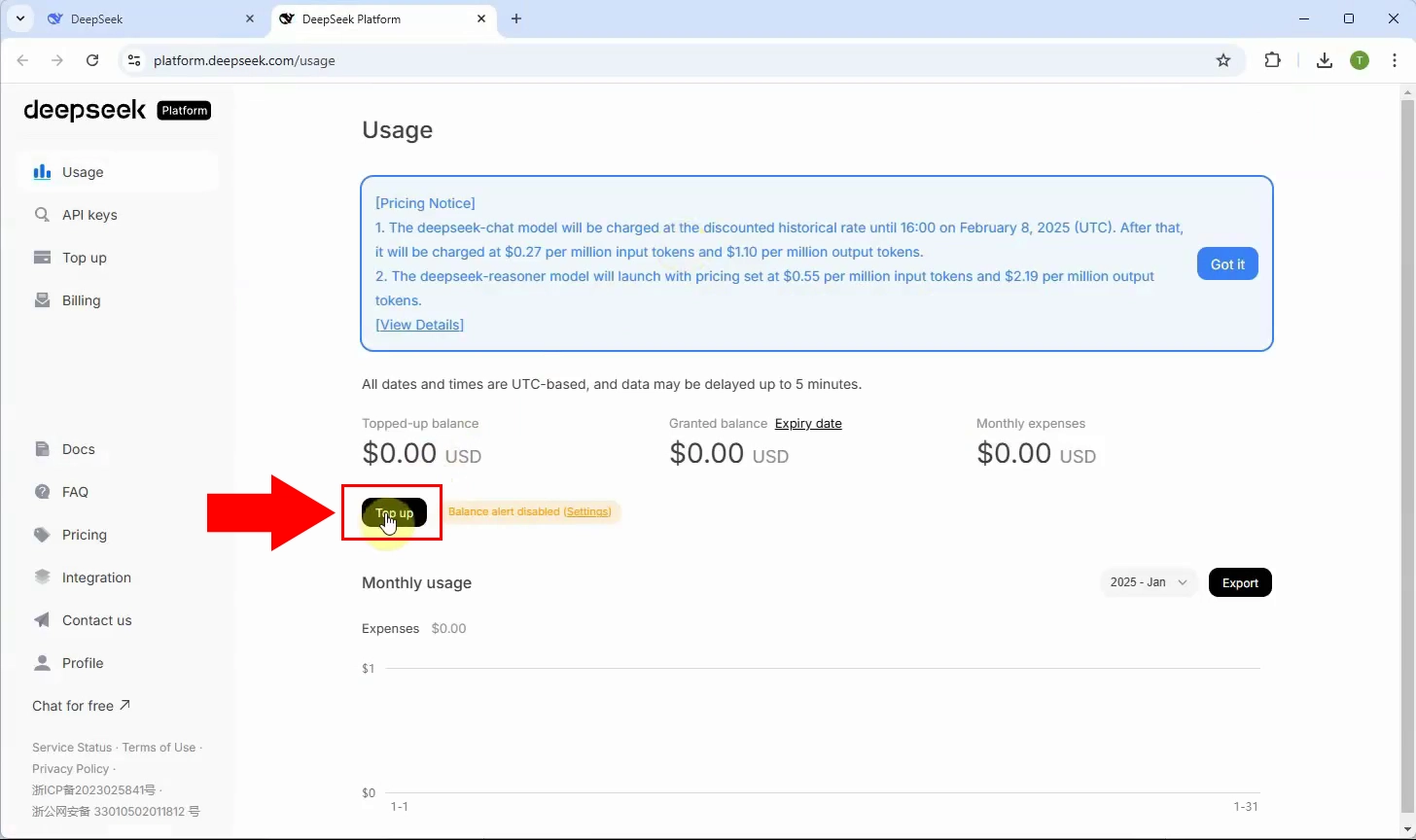Close the DeepSeek Platform tab
Screen dimensions: 1416x840
(x=481, y=18)
